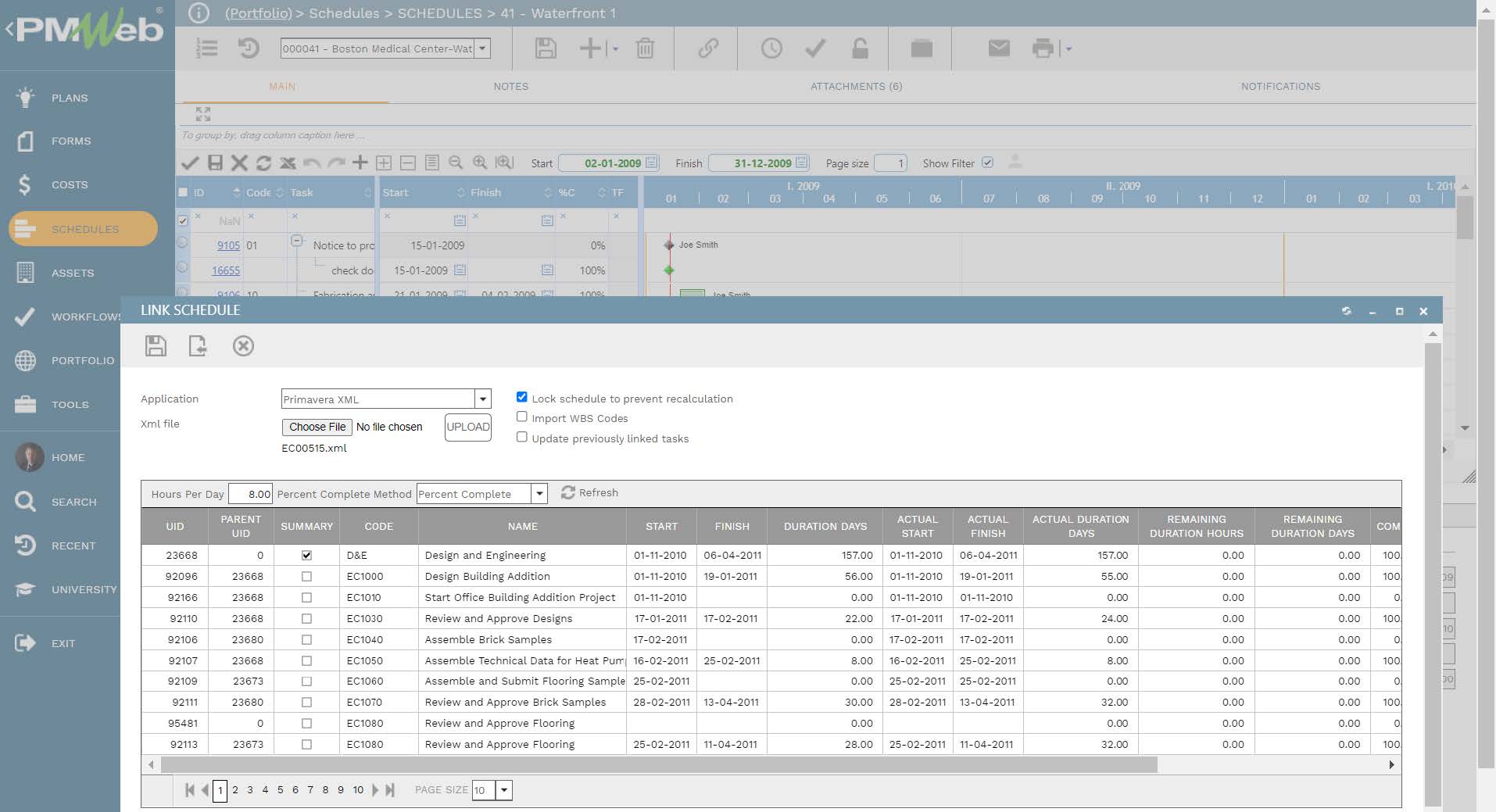Click the Refresh icon beside Percent Complete Method
1496x812 pixels.
[568, 492]
